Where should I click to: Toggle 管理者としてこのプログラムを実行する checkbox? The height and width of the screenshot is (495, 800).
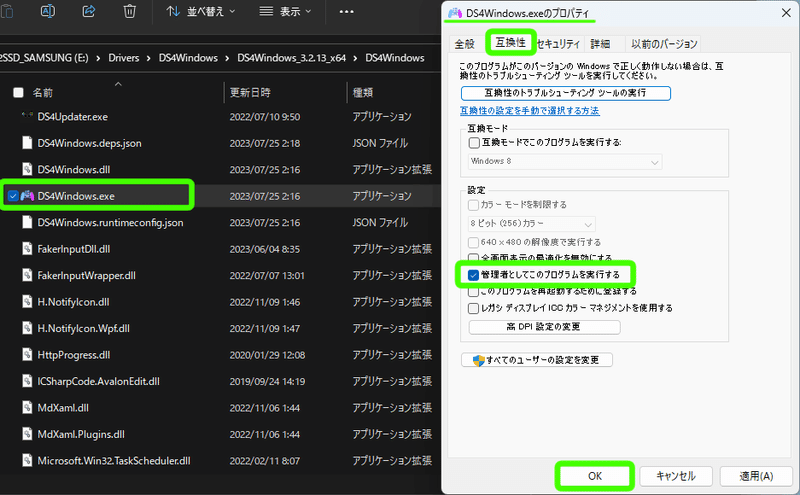[473, 275]
